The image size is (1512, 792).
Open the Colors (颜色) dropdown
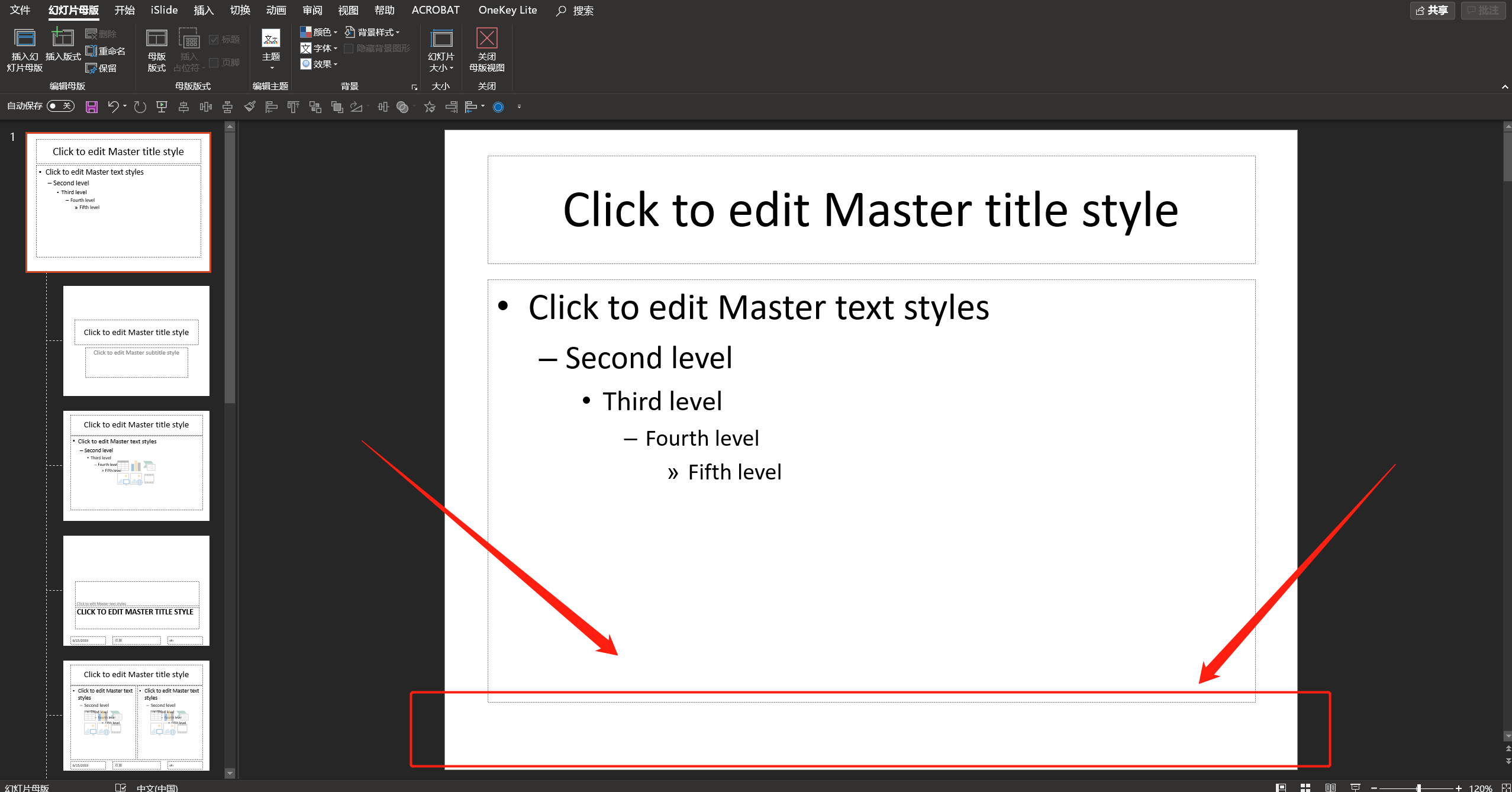[x=318, y=32]
